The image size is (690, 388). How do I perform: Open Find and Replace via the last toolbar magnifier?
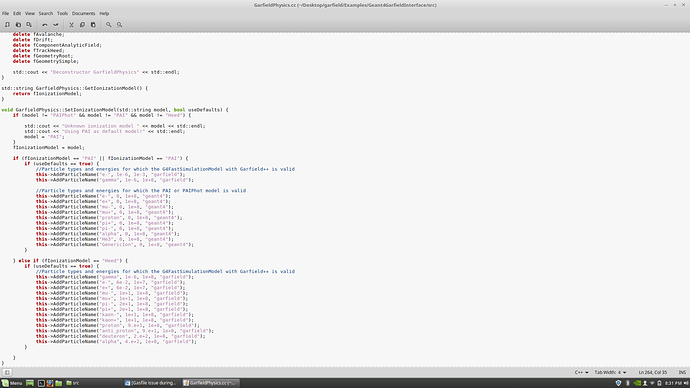[119, 25]
